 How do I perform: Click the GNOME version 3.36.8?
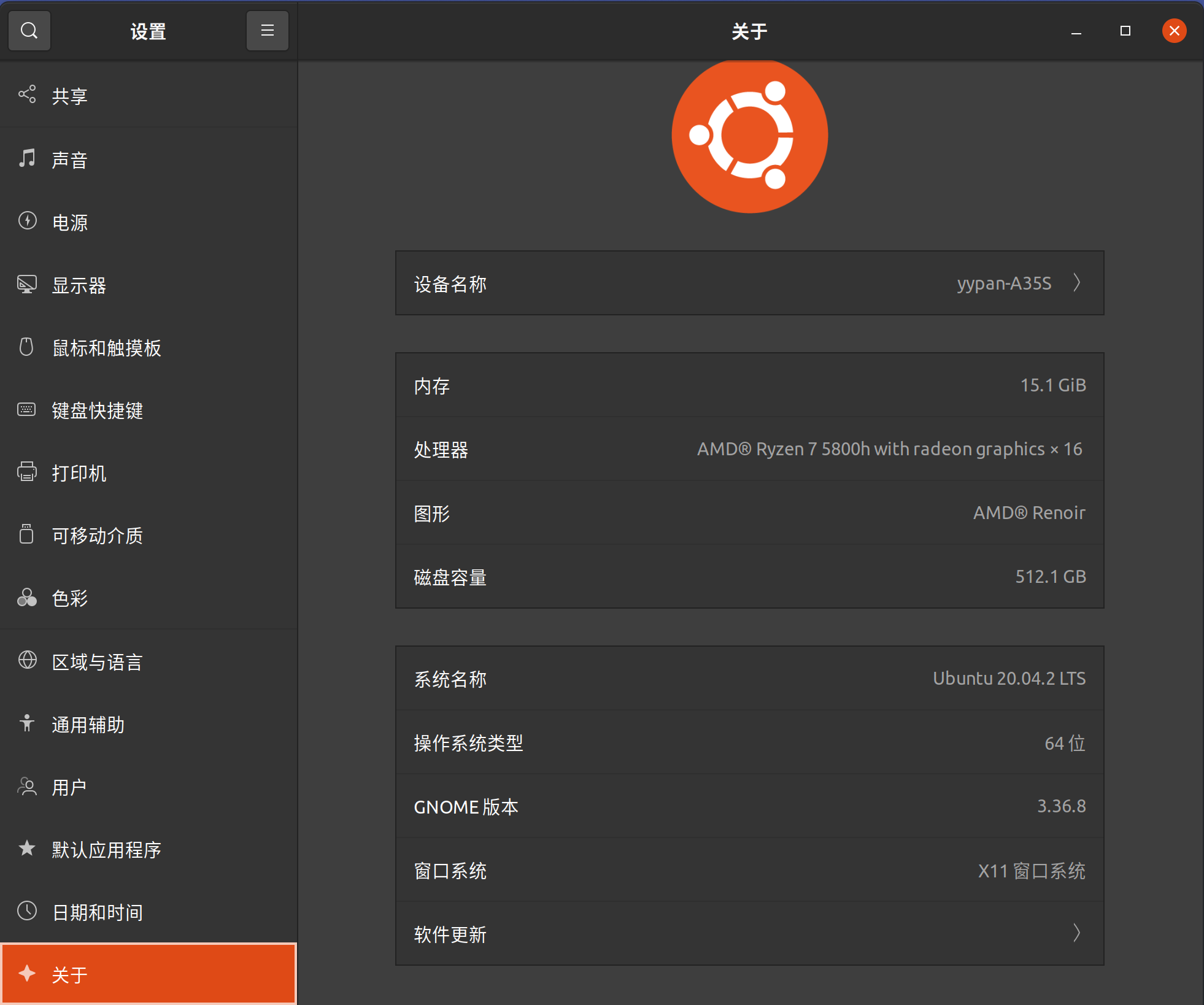click(x=1062, y=806)
